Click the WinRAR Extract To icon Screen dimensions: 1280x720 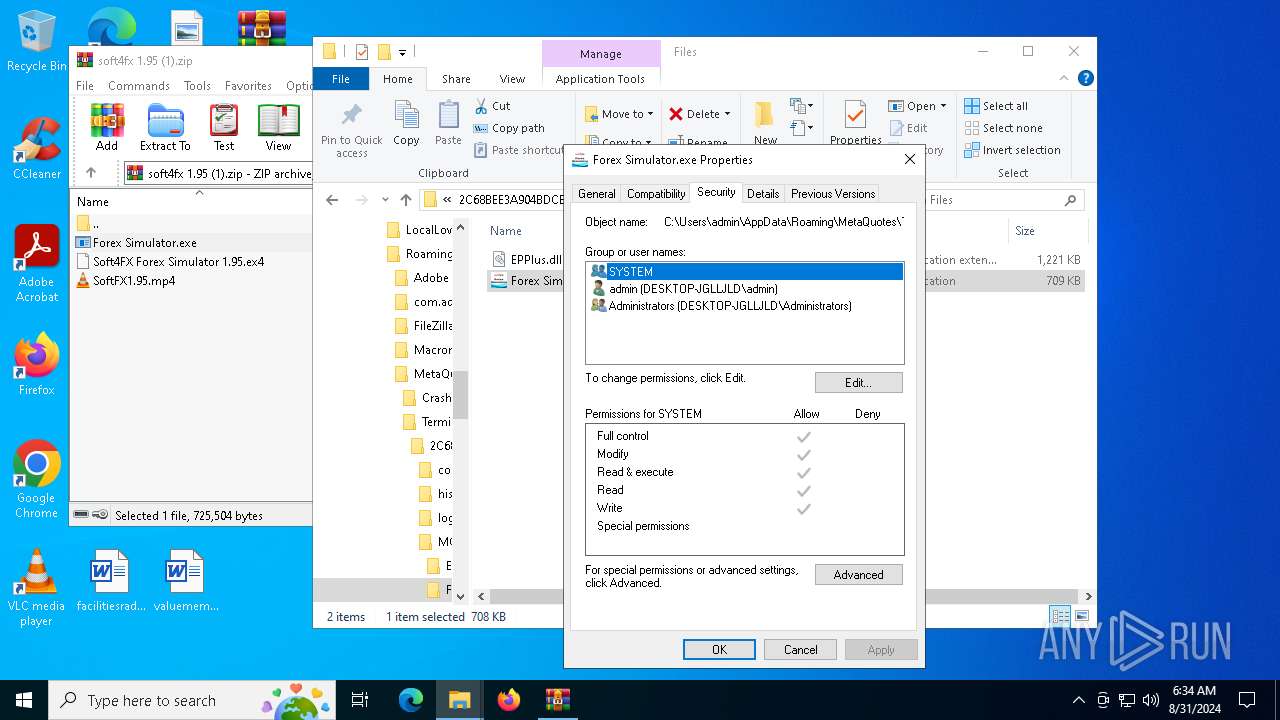point(165,127)
